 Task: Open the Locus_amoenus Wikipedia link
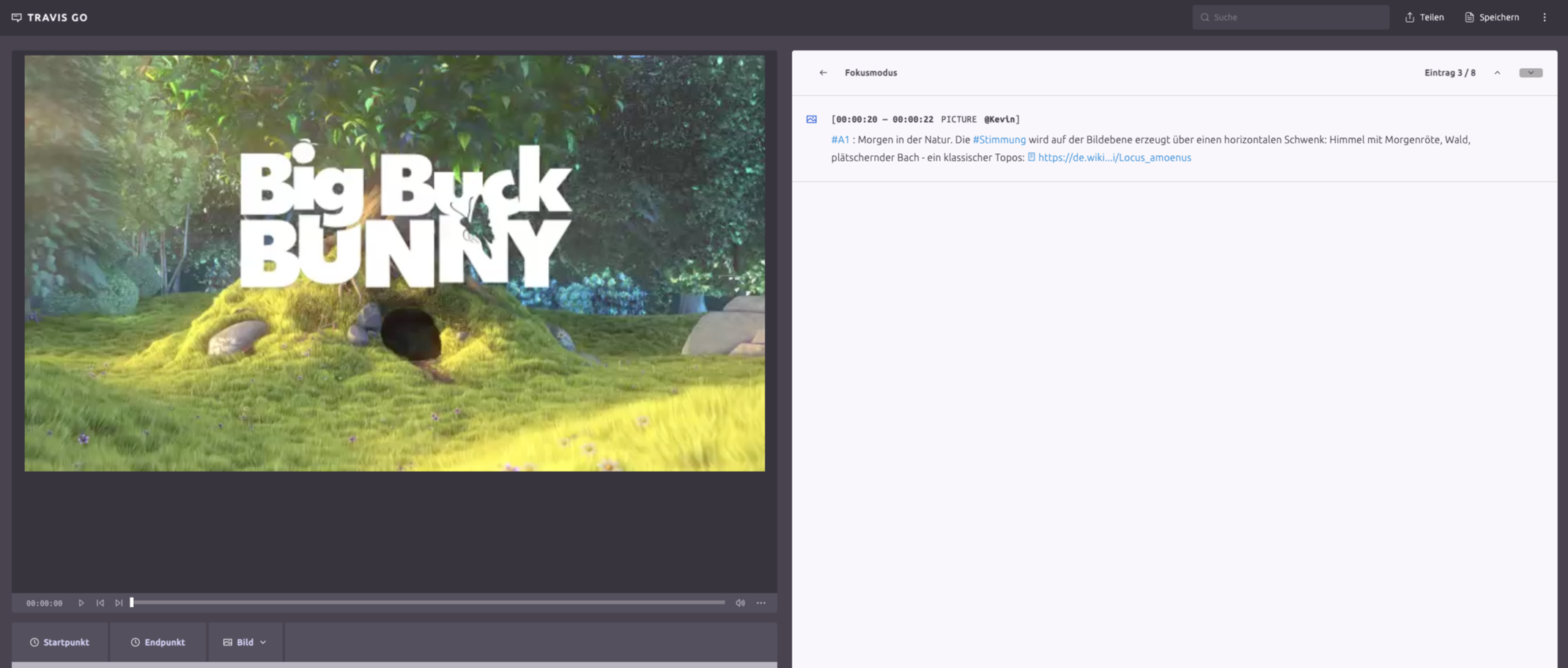(x=1114, y=157)
